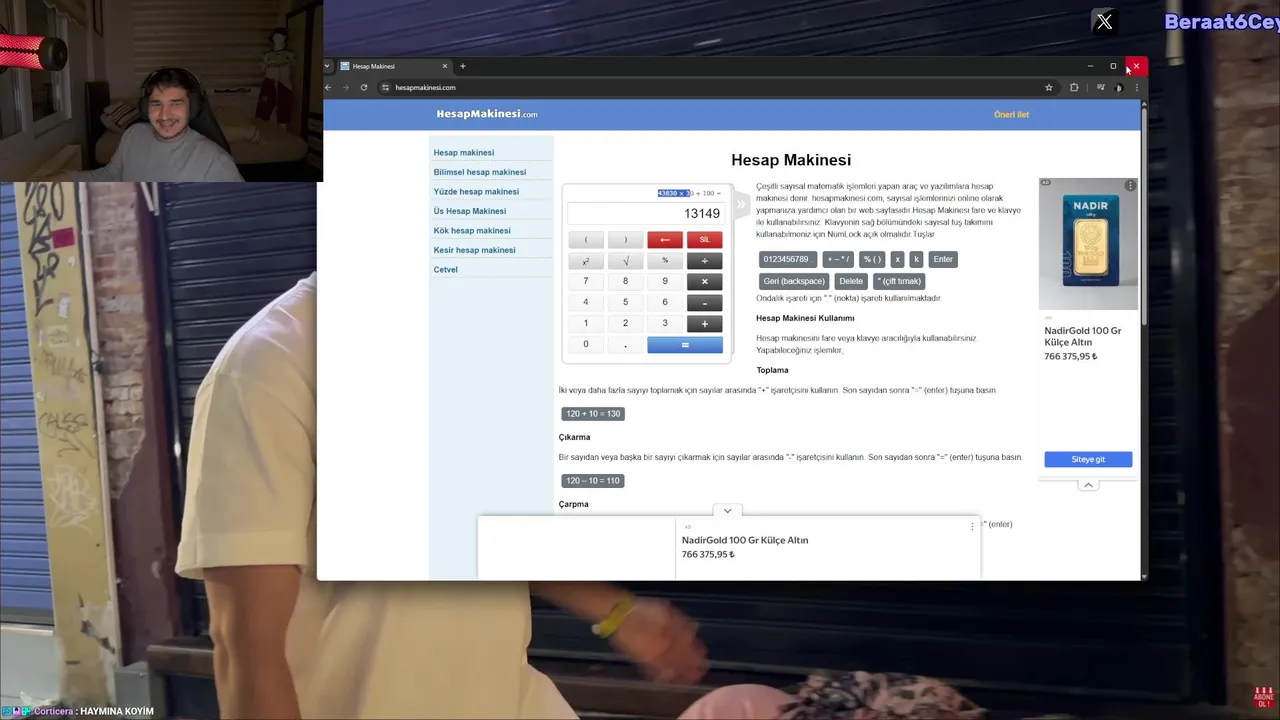Open Bilimsel hesap makinesi sidebar link
Viewport: 1280px width, 720px height.
coord(480,172)
